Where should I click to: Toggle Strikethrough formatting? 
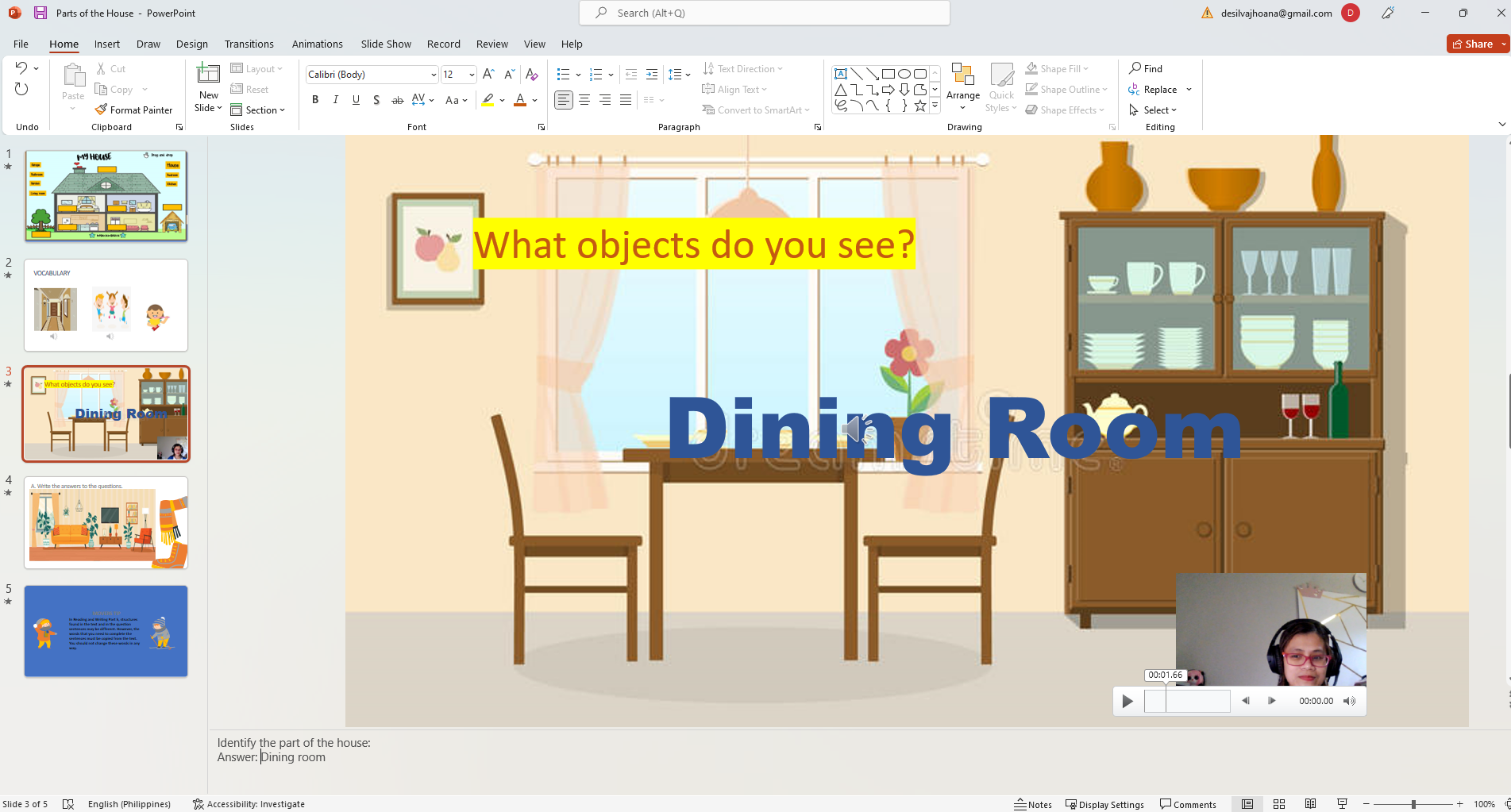tap(397, 99)
